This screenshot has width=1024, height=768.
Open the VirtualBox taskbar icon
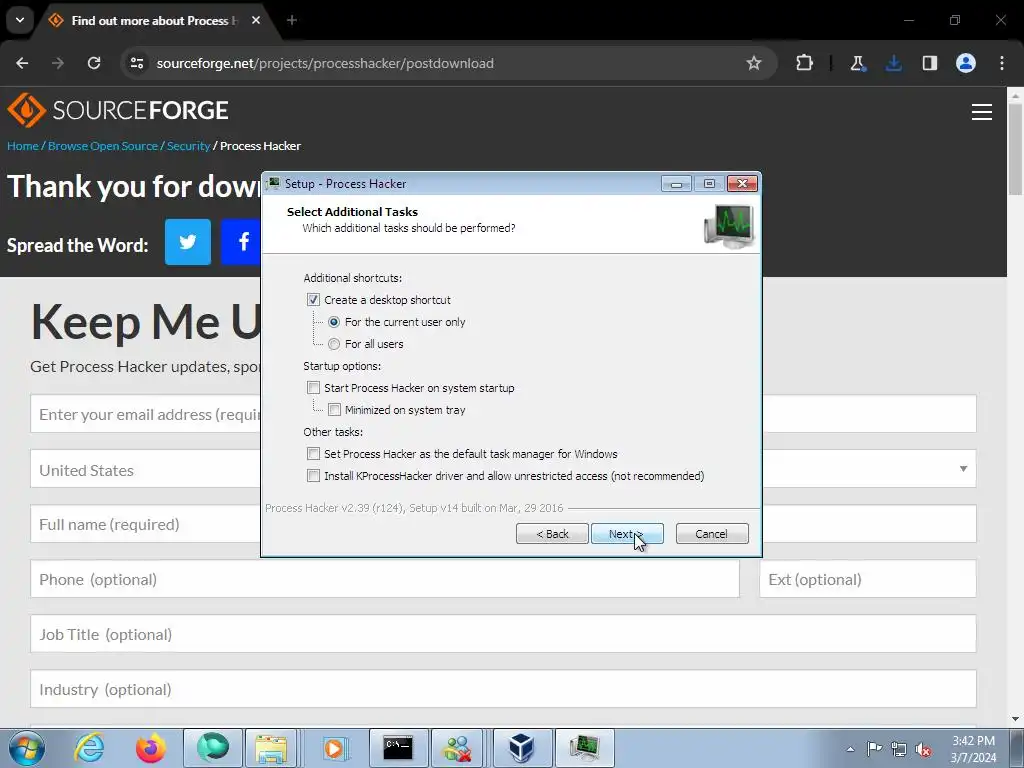coord(522,748)
